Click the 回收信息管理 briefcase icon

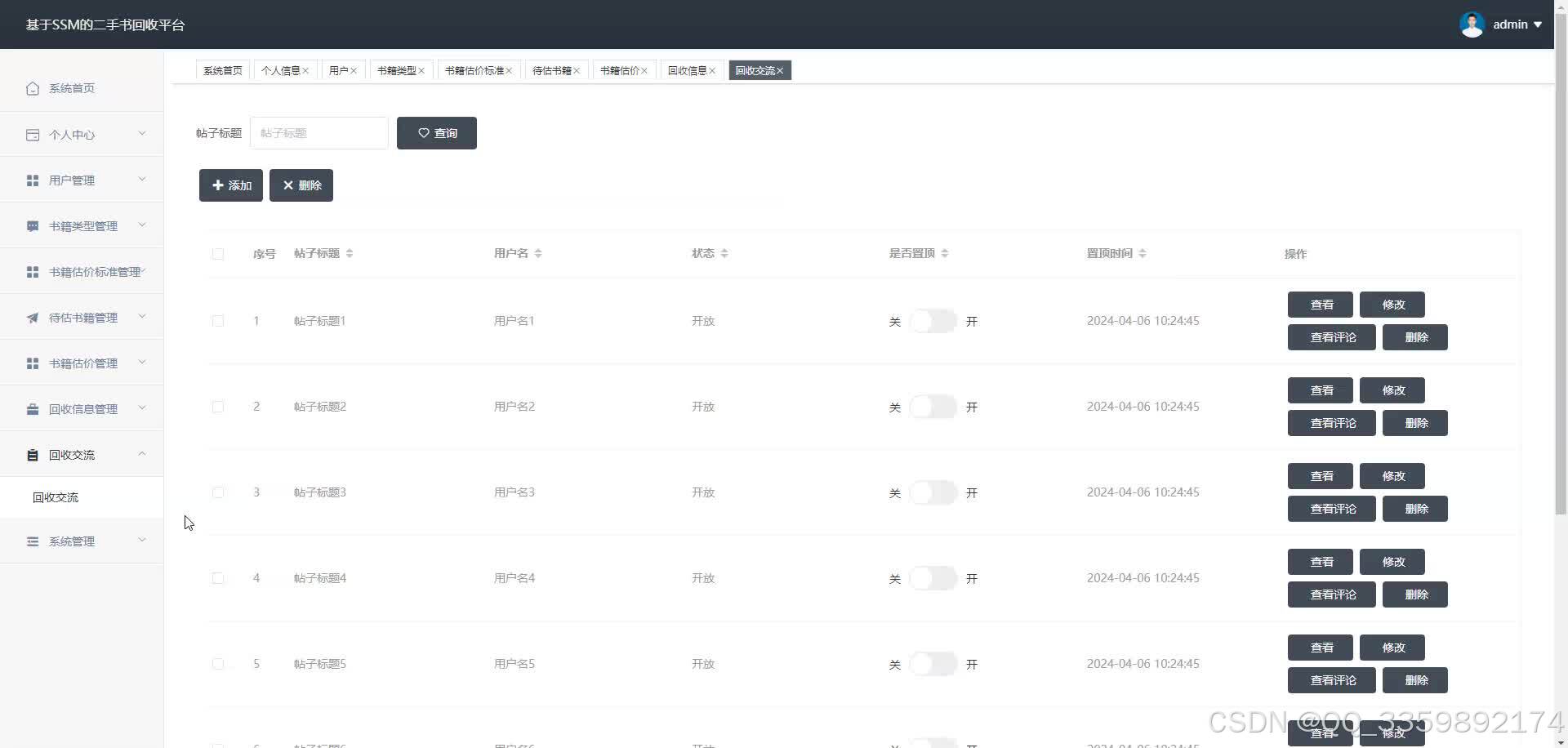(x=33, y=409)
